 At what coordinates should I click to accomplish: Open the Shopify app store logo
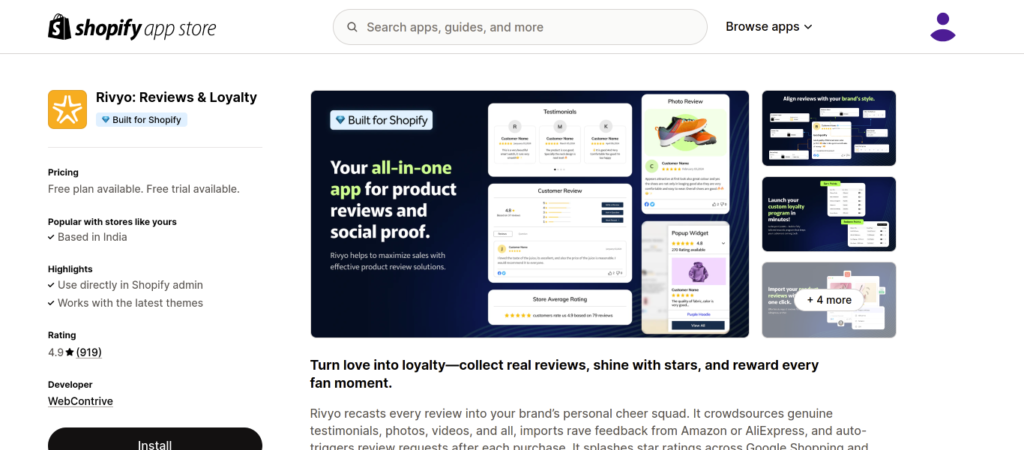pyautogui.click(x=132, y=27)
